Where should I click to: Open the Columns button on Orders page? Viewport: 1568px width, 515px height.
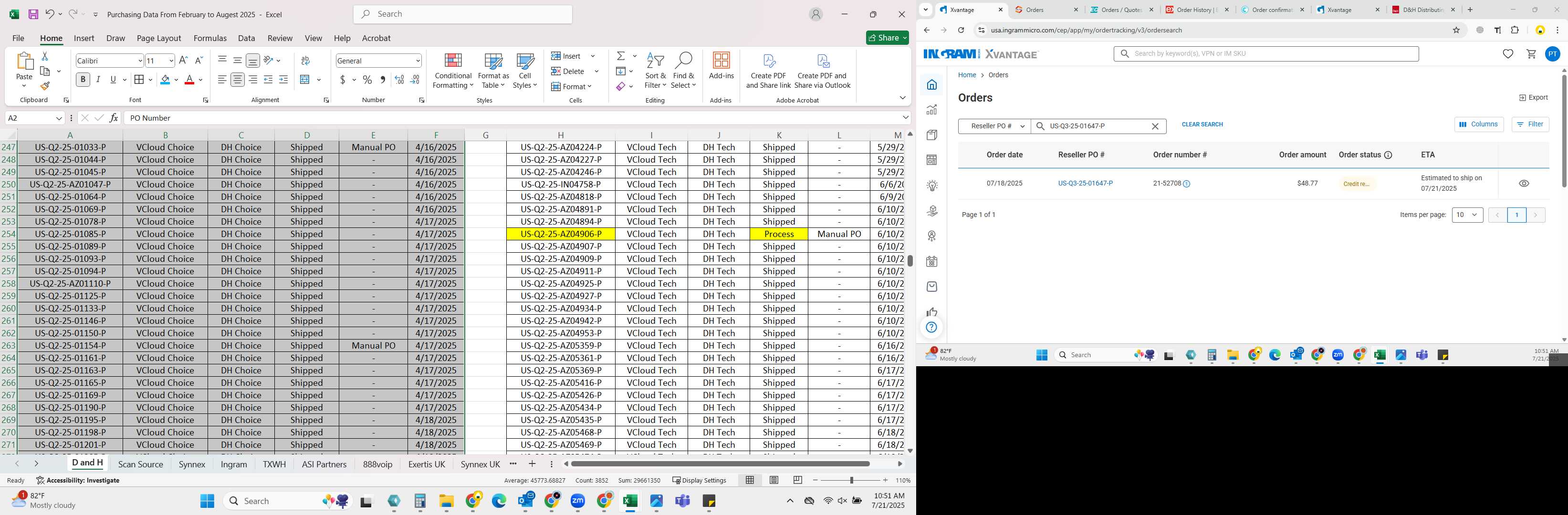[x=1479, y=124]
